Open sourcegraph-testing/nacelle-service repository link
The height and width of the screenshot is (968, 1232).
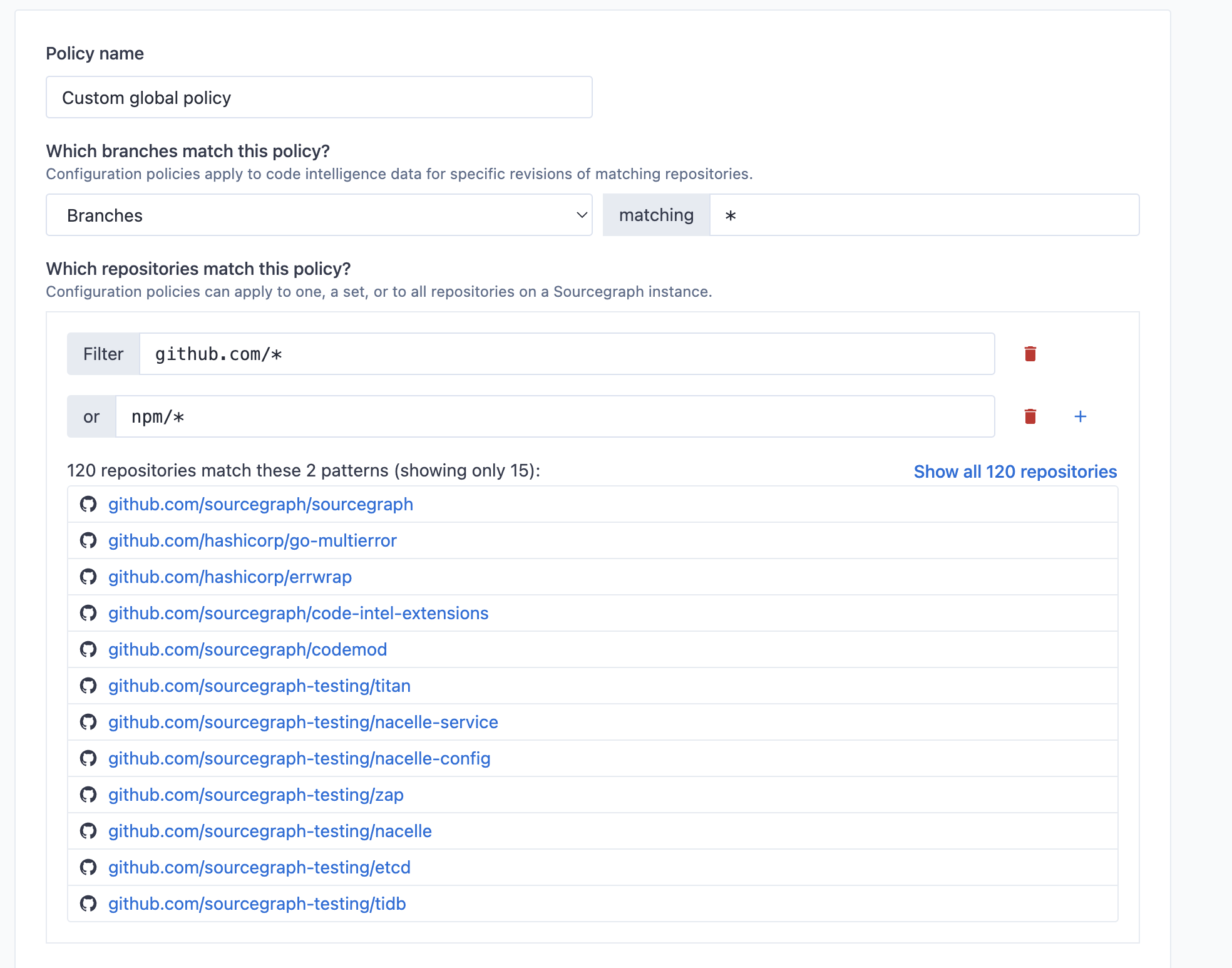pyautogui.click(x=303, y=722)
